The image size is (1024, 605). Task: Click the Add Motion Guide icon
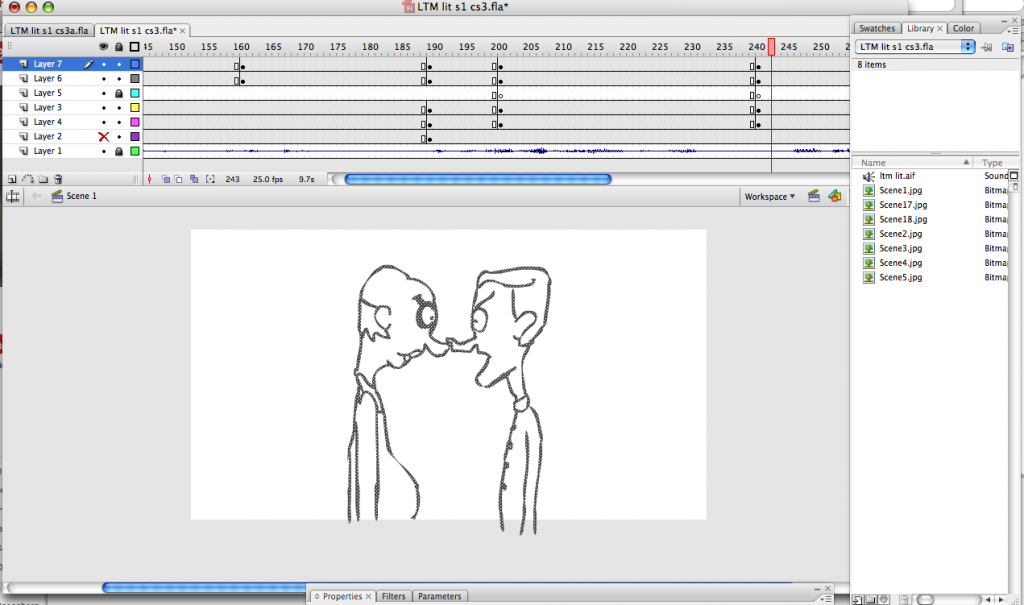point(28,179)
